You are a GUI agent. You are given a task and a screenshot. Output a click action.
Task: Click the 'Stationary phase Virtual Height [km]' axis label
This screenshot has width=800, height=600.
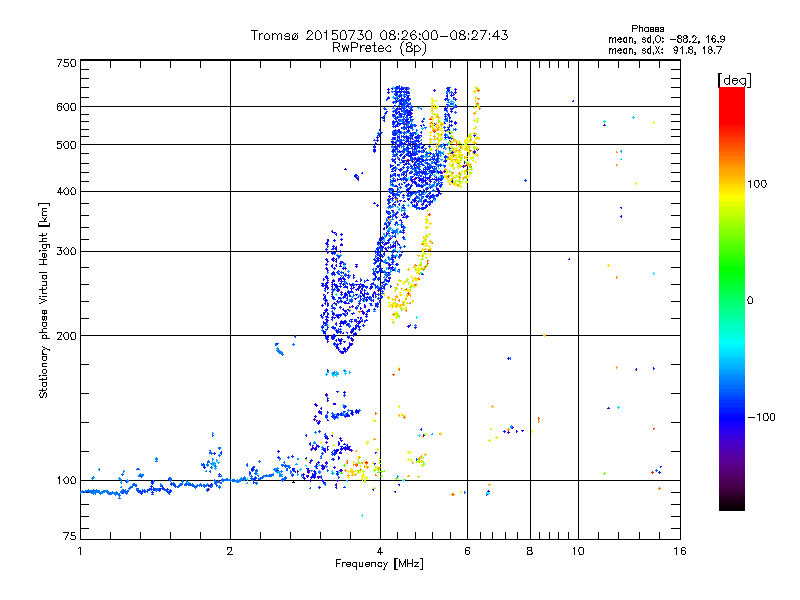[x=44, y=300]
